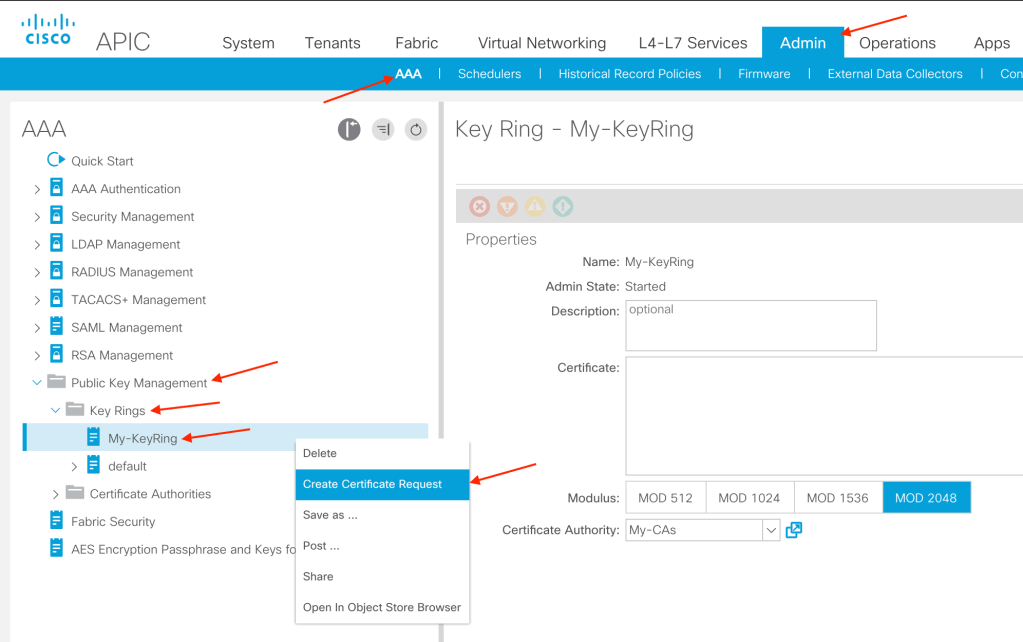The image size is (1023, 642).
Task: Open the Certificate Authority detail navigation icon
Action: tap(793, 529)
